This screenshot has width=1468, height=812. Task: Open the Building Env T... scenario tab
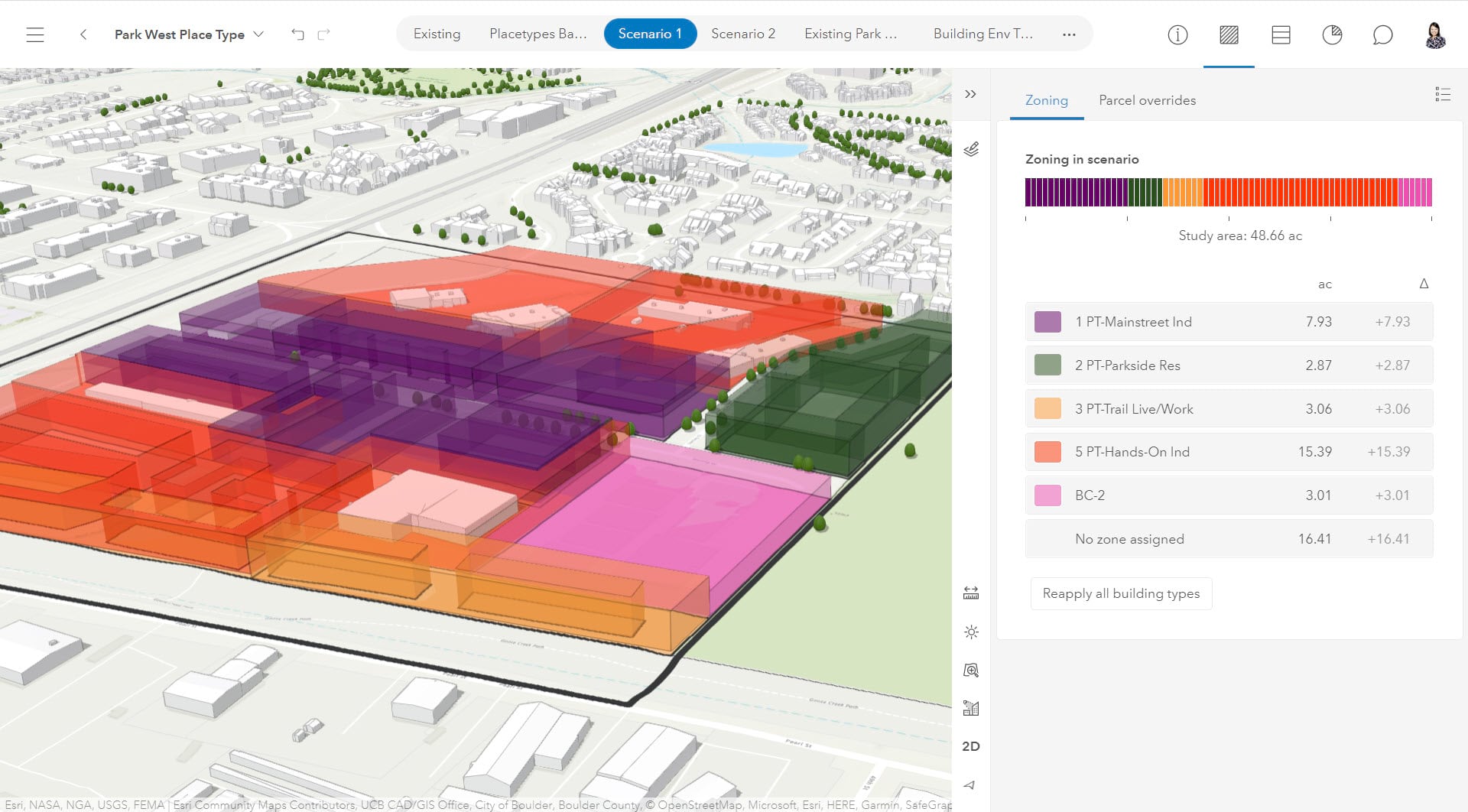point(982,34)
